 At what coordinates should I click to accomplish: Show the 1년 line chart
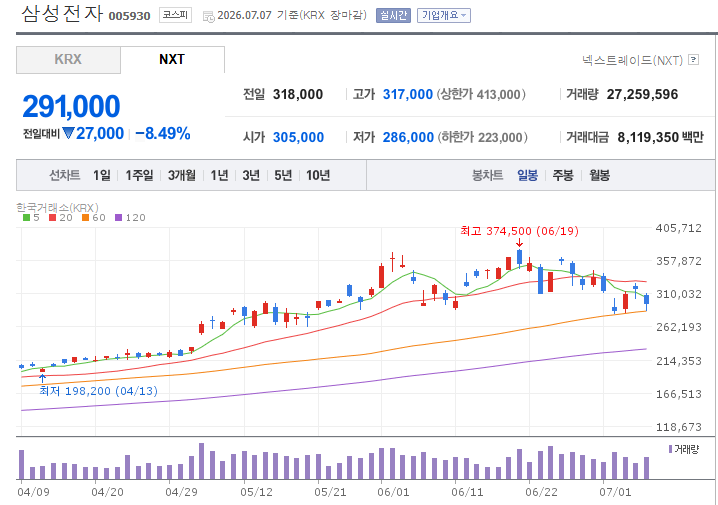click(219, 175)
